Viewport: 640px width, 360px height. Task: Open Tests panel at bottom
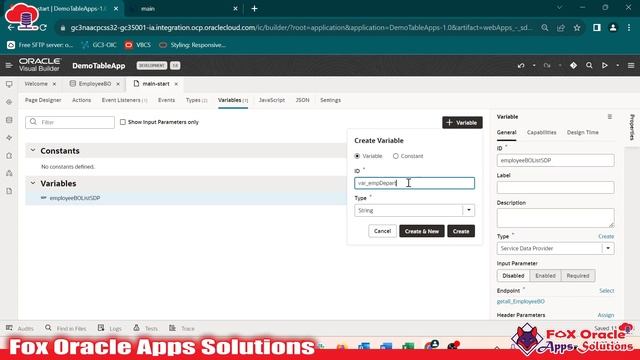[146, 328]
